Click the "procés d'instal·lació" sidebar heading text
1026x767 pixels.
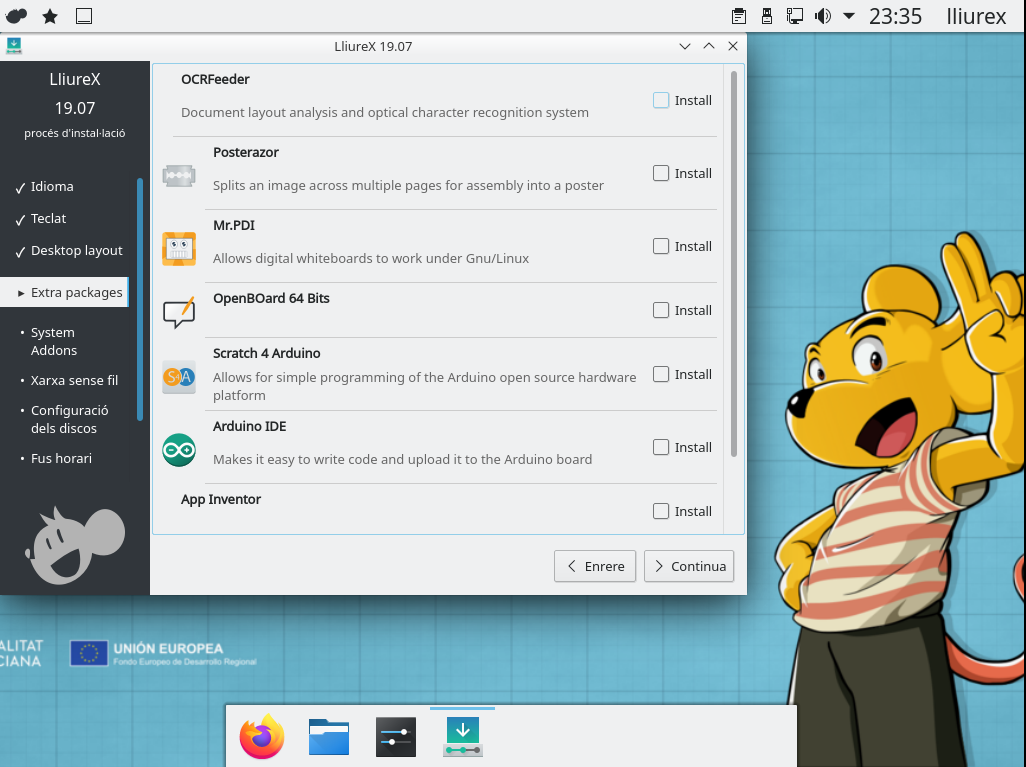(75, 133)
